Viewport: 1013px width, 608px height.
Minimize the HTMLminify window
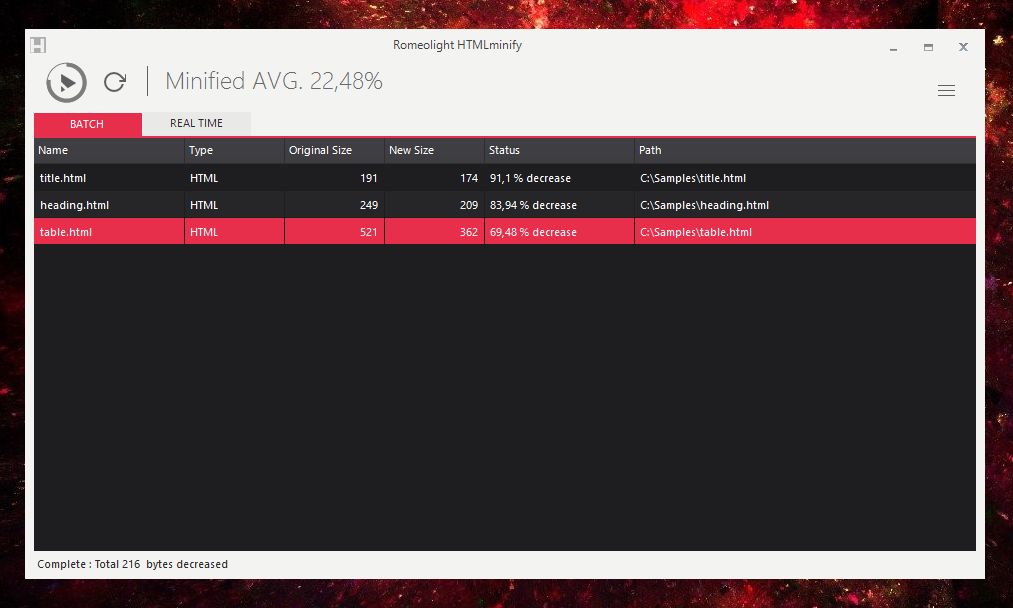[x=893, y=47]
